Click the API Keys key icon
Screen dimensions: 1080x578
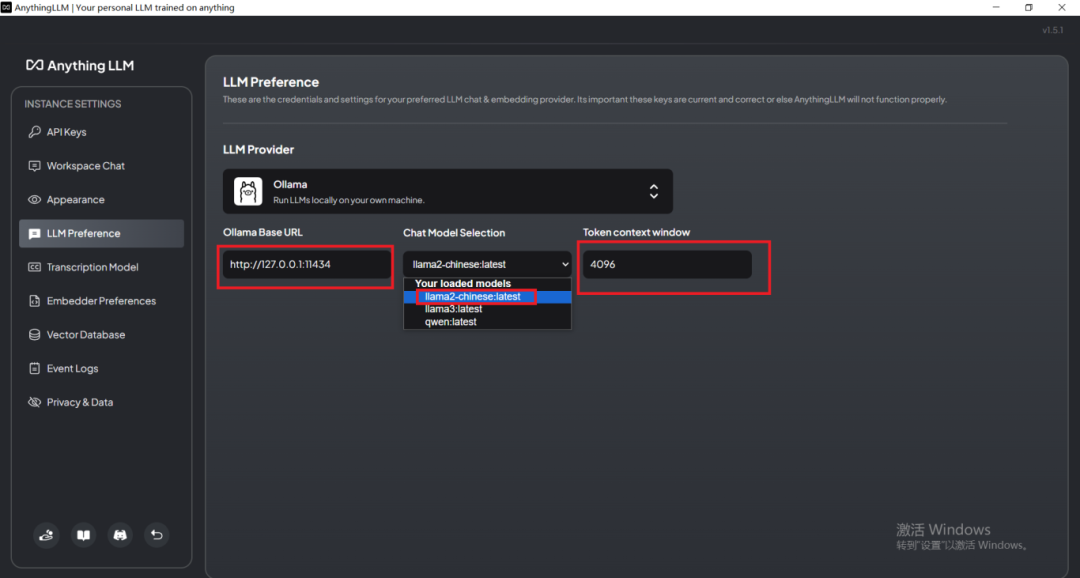pos(34,132)
